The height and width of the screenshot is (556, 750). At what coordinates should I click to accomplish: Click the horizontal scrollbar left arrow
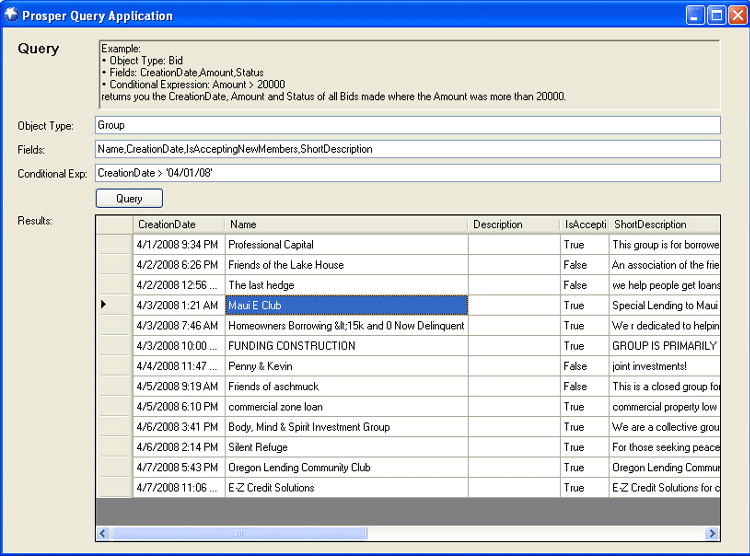(104, 534)
